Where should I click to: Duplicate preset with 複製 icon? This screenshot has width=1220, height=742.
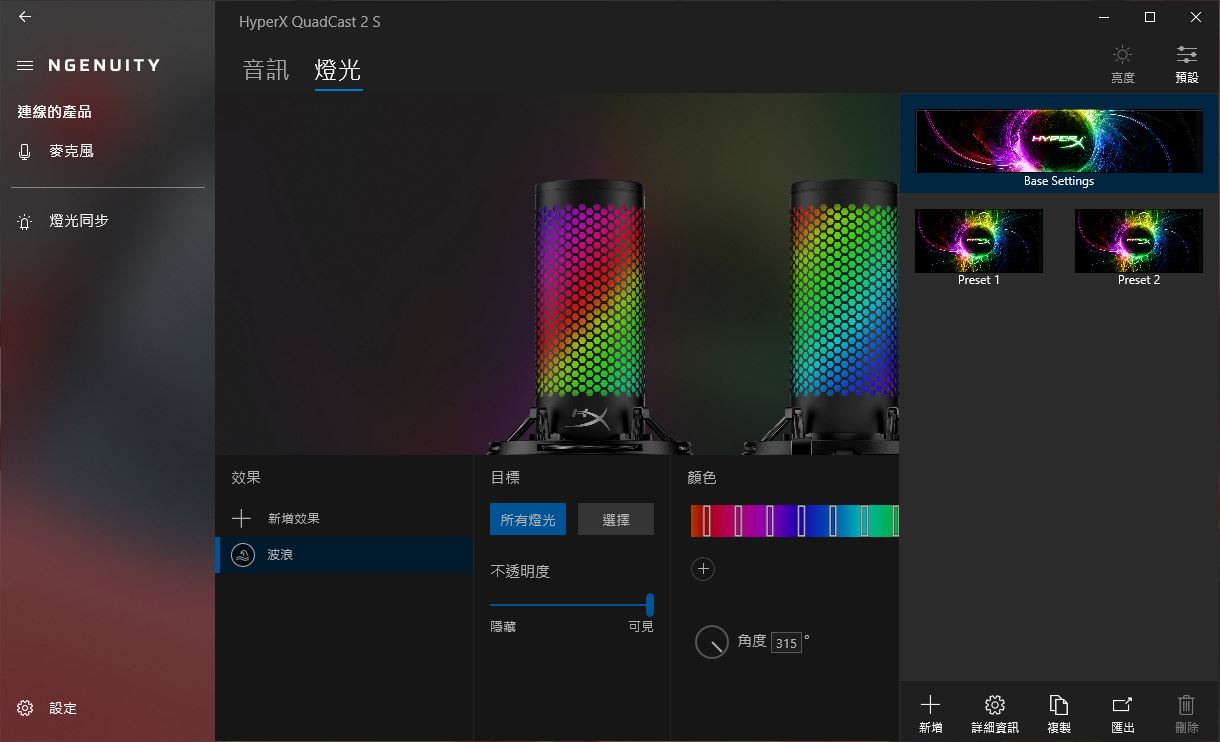pos(1059,714)
